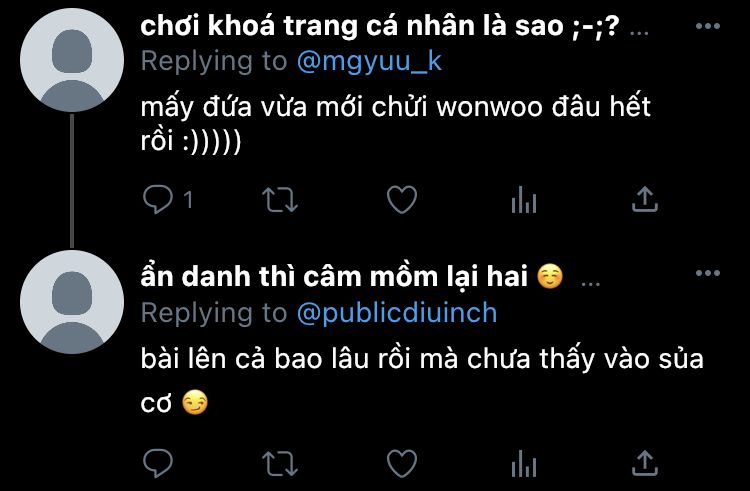This screenshot has width=750, height=491.
Task: Open the @mgyuu_k mention link
Action: pyautogui.click(x=369, y=62)
